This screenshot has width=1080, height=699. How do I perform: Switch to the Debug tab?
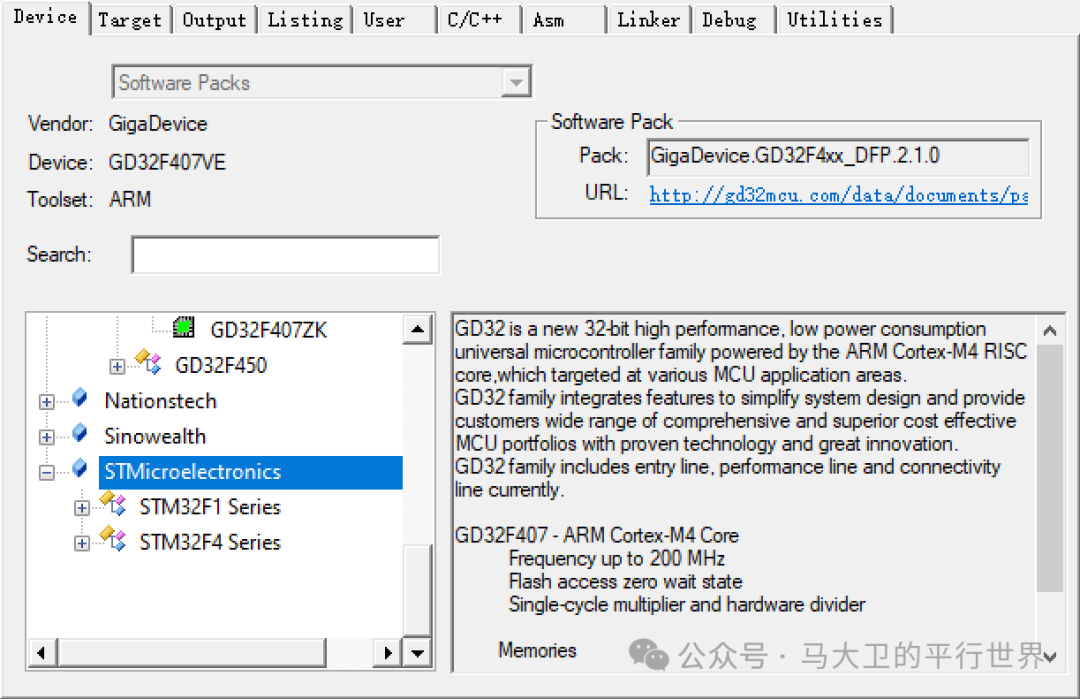[731, 18]
